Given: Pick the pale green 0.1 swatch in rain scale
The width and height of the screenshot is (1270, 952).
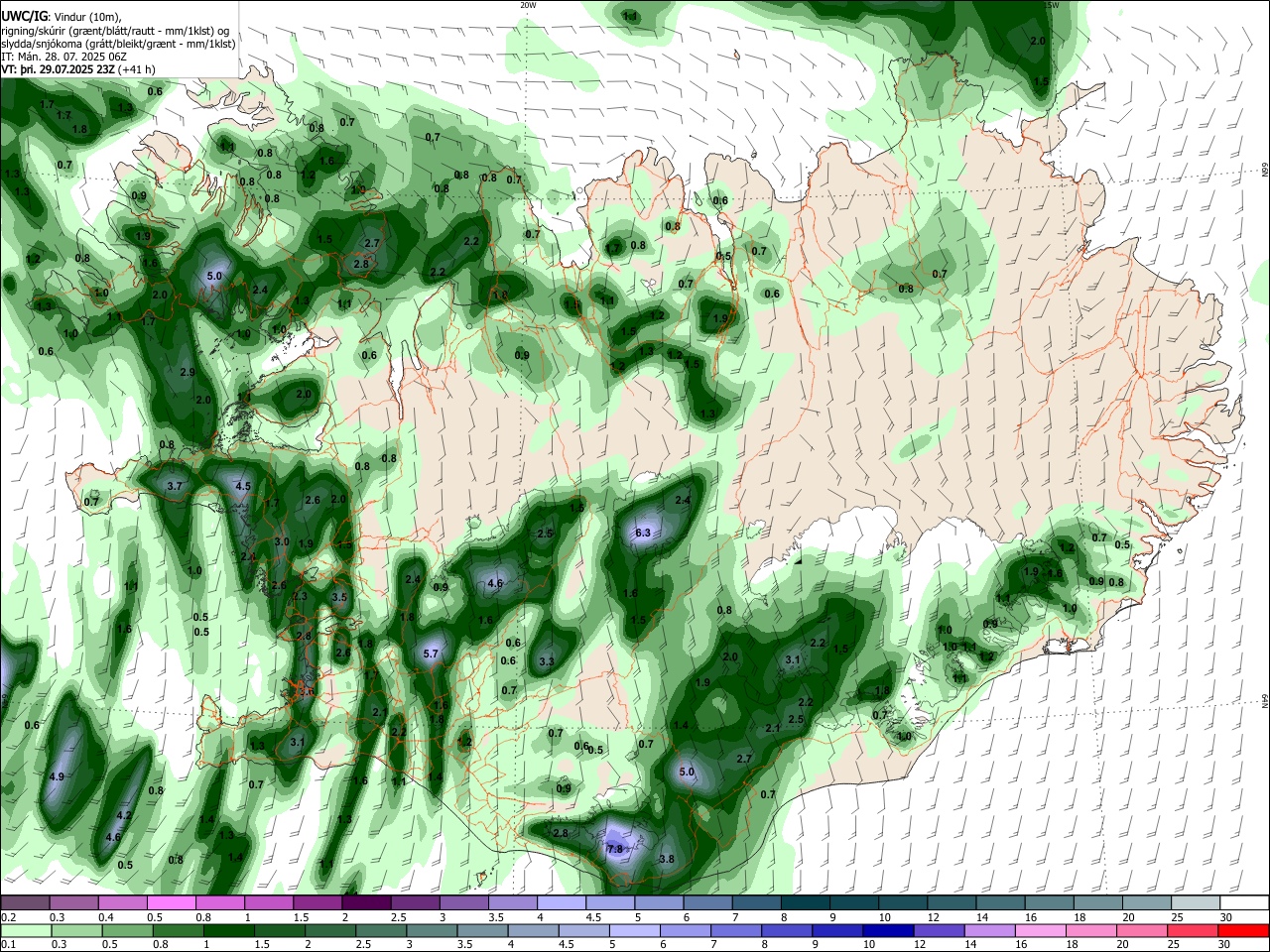Looking at the screenshot, I should tap(25, 930).
